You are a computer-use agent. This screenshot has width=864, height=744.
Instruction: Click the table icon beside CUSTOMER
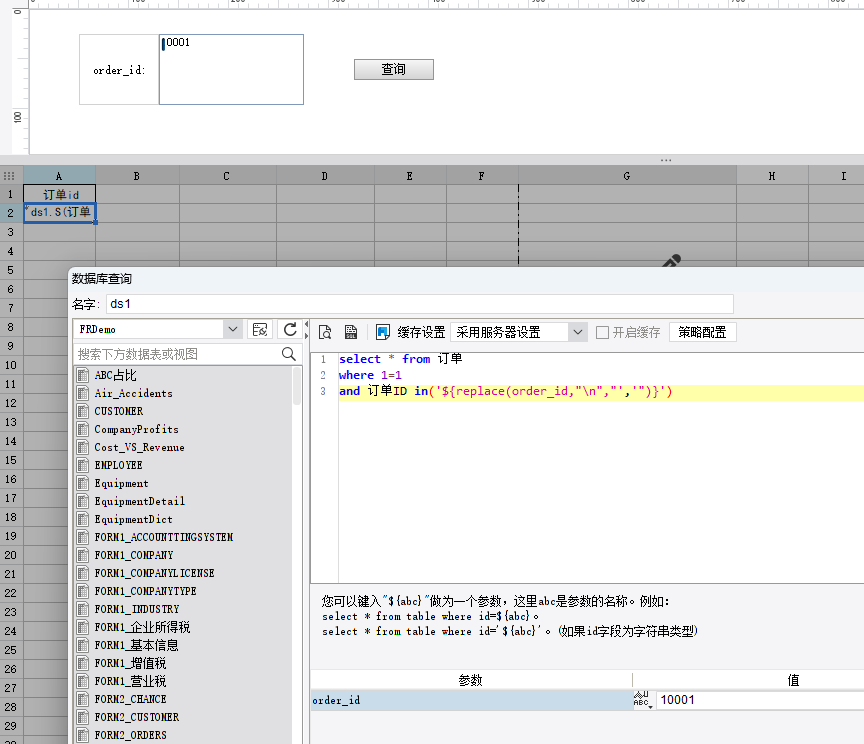click(83, 411)
